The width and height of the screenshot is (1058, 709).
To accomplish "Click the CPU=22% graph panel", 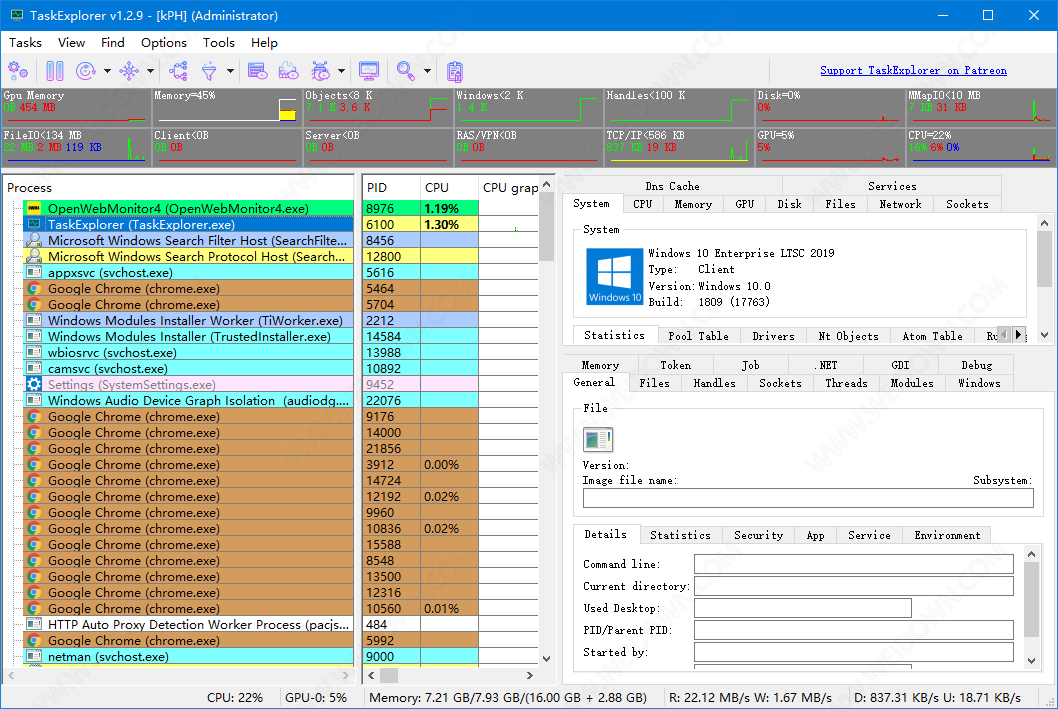I will (x=979, y=146).
